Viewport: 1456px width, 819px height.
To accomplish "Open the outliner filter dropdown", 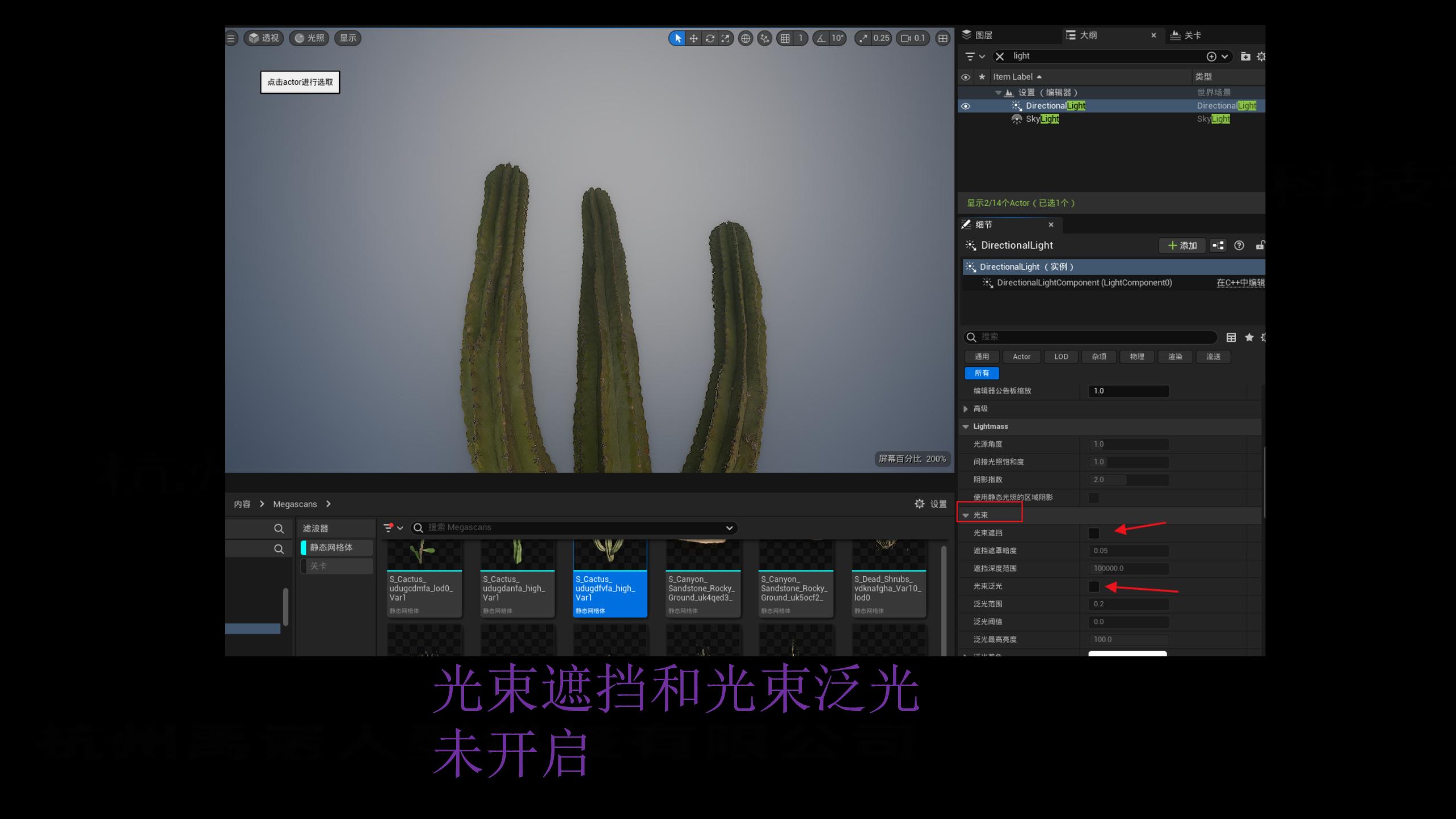I will tap(975, 56).
